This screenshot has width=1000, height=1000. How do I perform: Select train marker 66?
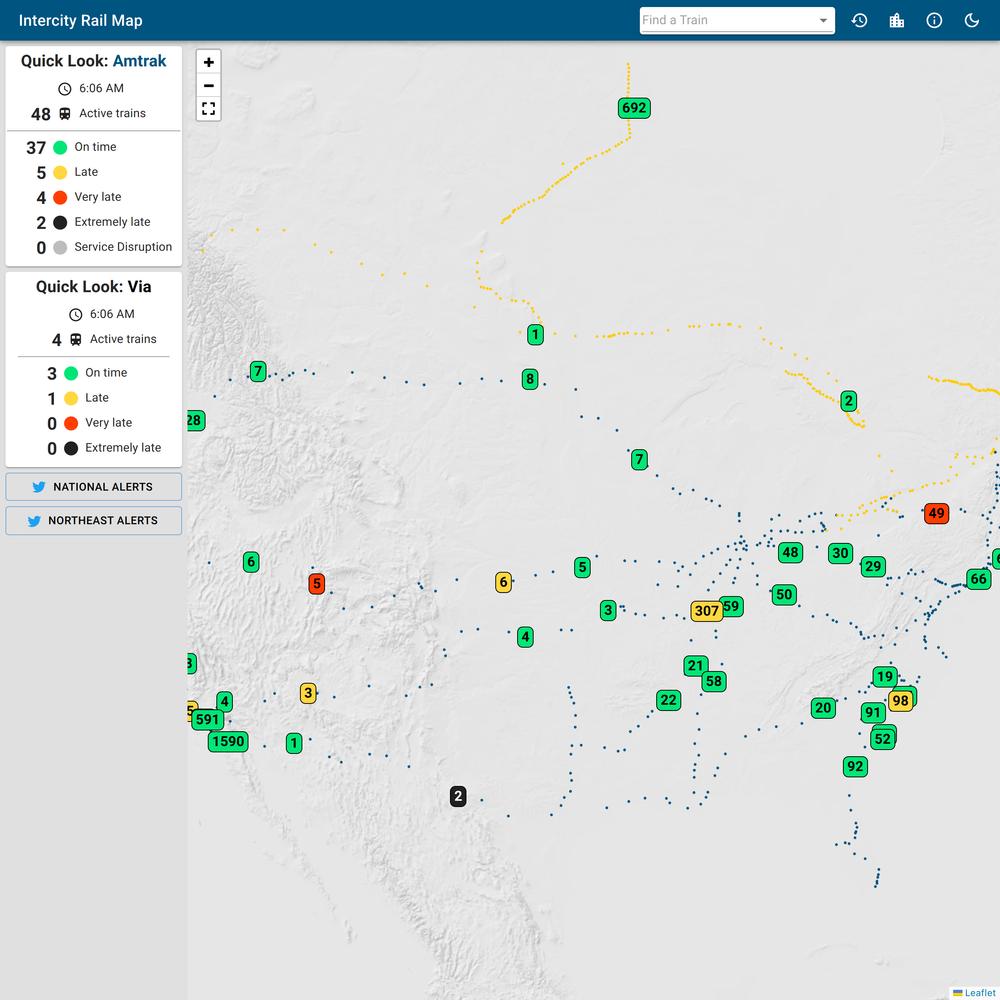tap(978, 579)
